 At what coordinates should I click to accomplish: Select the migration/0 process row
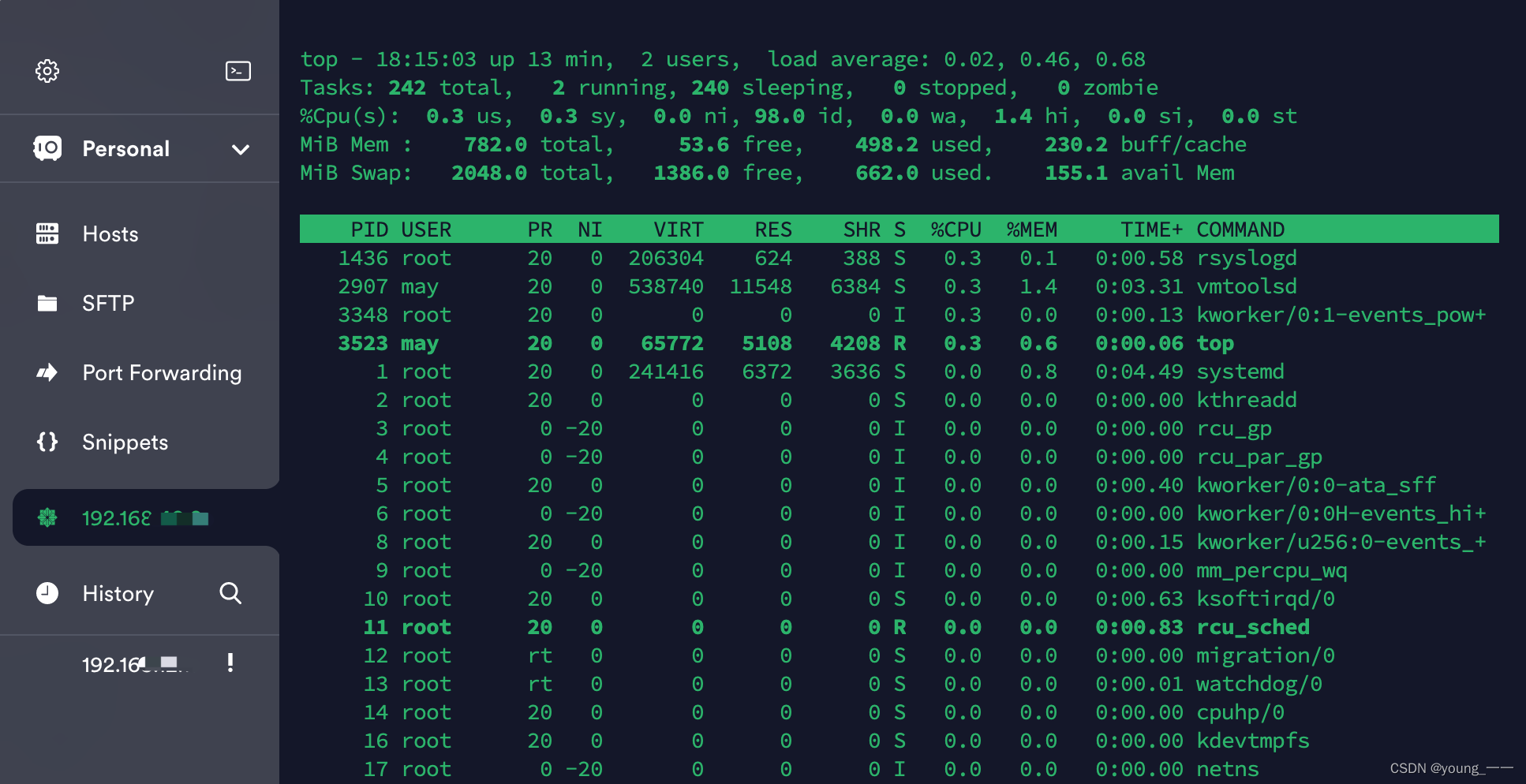(900, 655)
